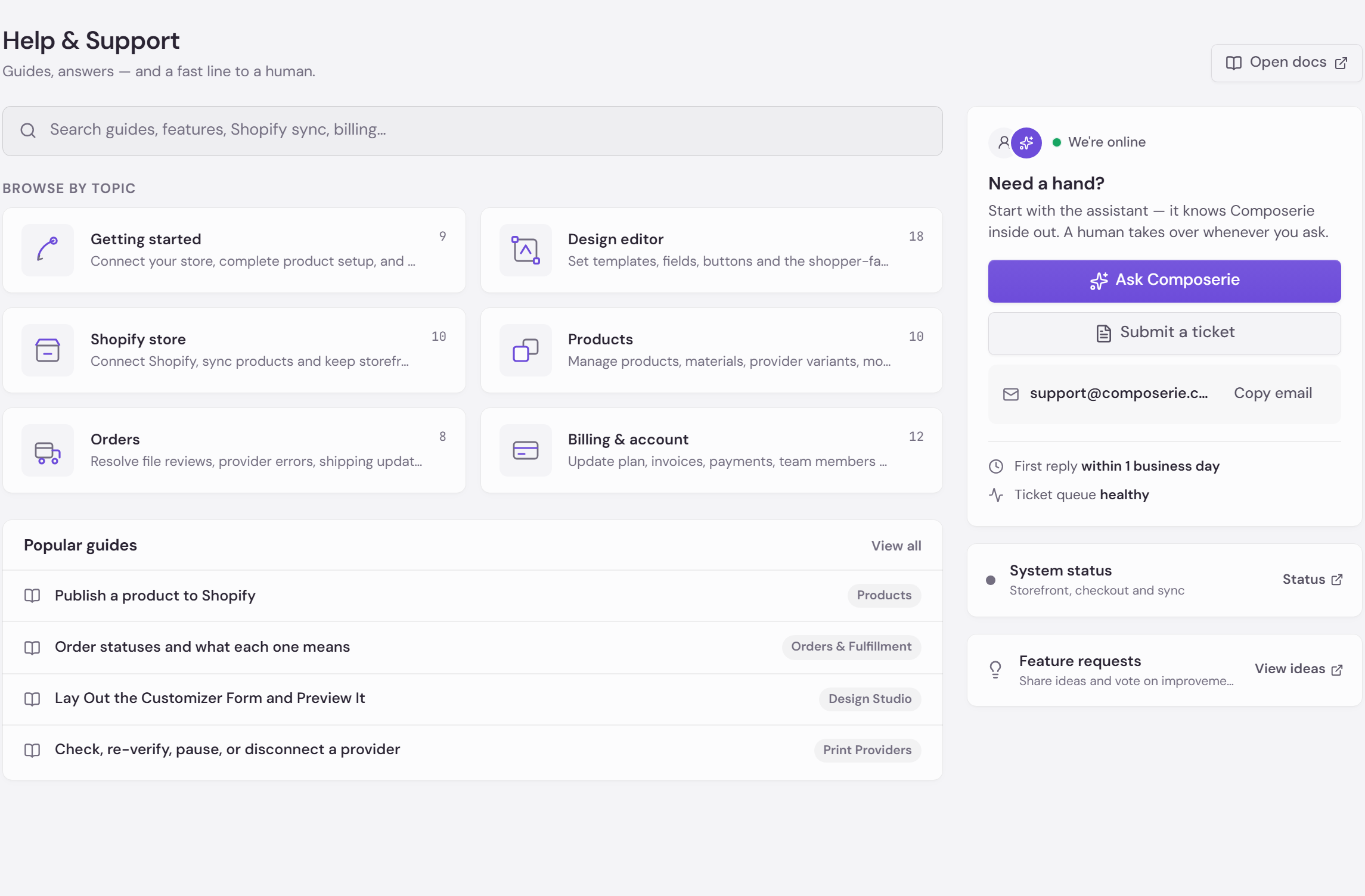
Task: Click the book icon beside Check, re-verify guide
Action: [32, 750]
